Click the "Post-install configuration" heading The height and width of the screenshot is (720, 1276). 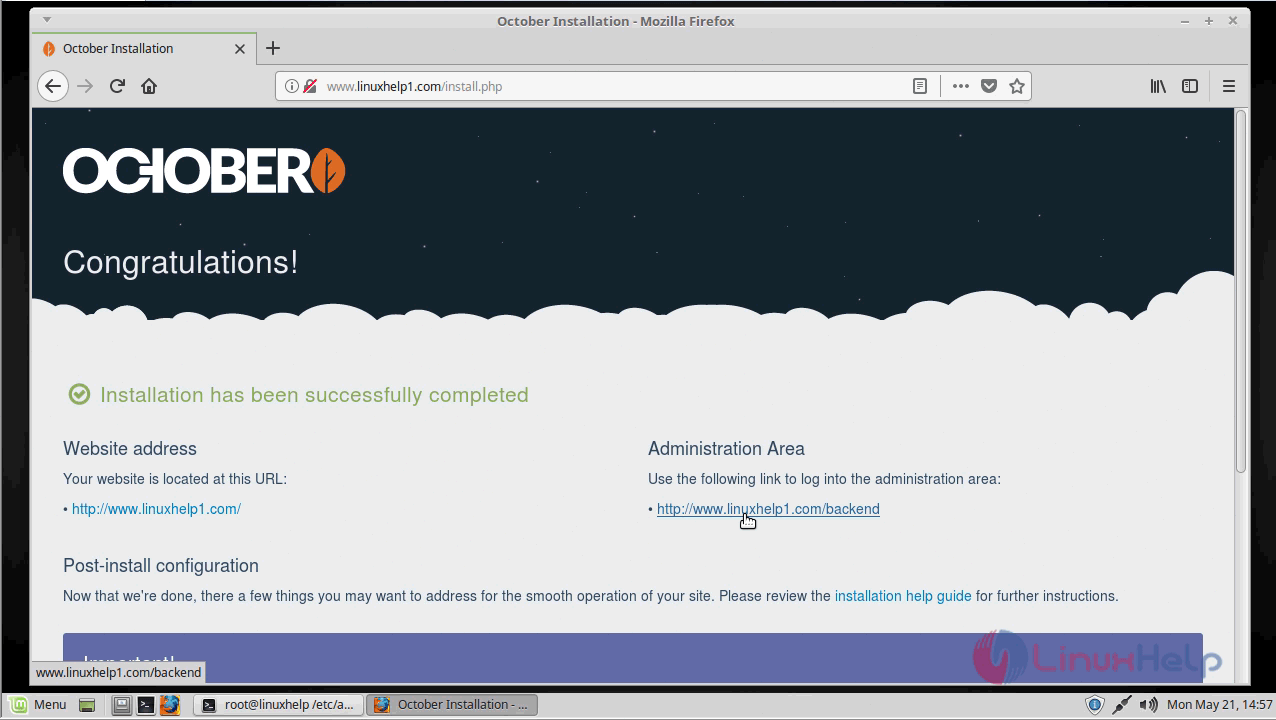click(x=161, y=566)
